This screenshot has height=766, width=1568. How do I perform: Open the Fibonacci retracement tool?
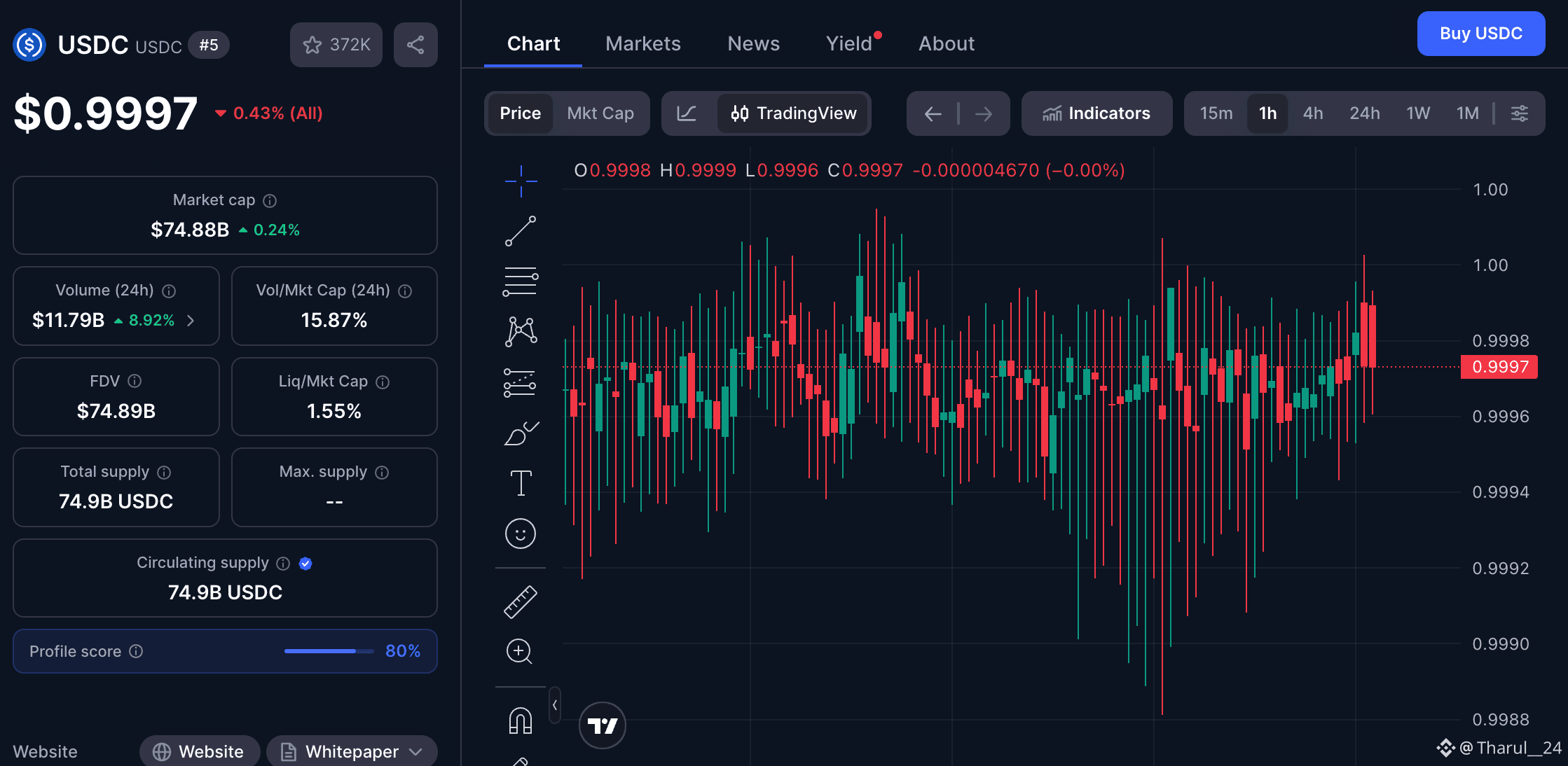[521, 281]
